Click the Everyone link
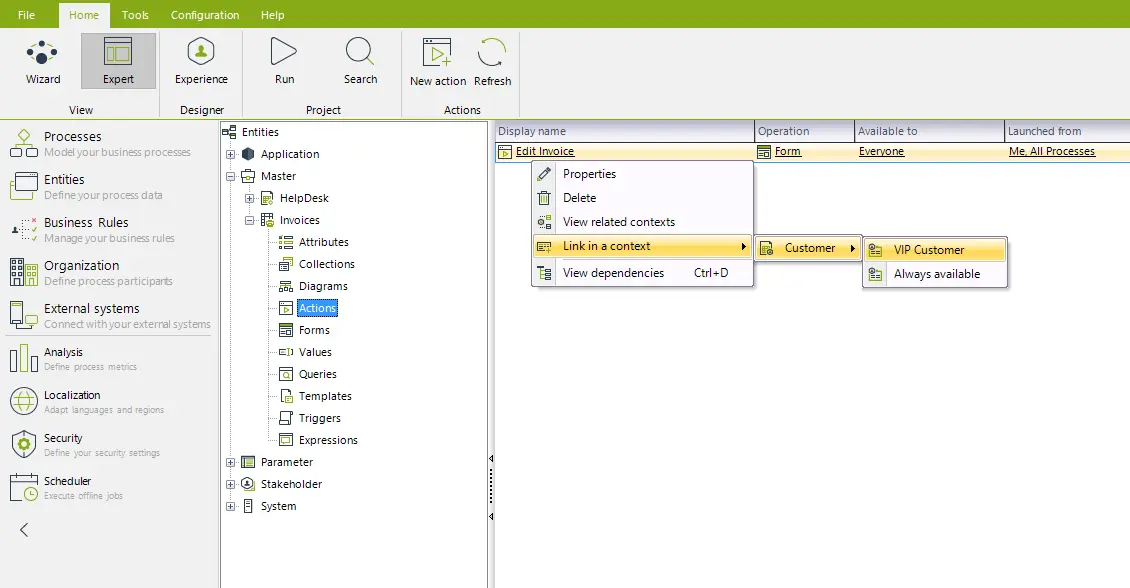Viewport: 1130px width, 588px height. pyautogui.click(x=881, y=151)
